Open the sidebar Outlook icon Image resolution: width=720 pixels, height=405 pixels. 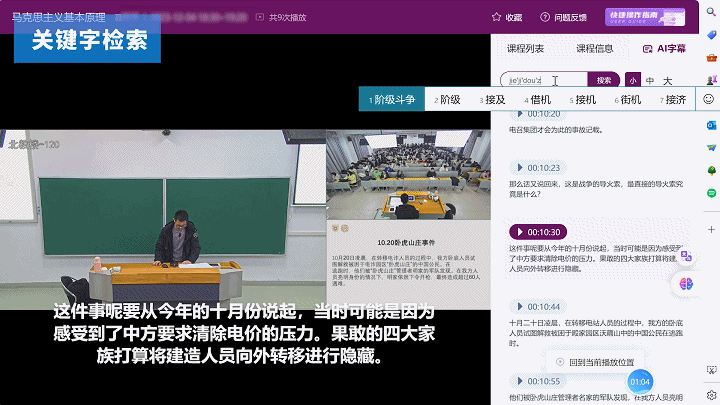[711, 125]
